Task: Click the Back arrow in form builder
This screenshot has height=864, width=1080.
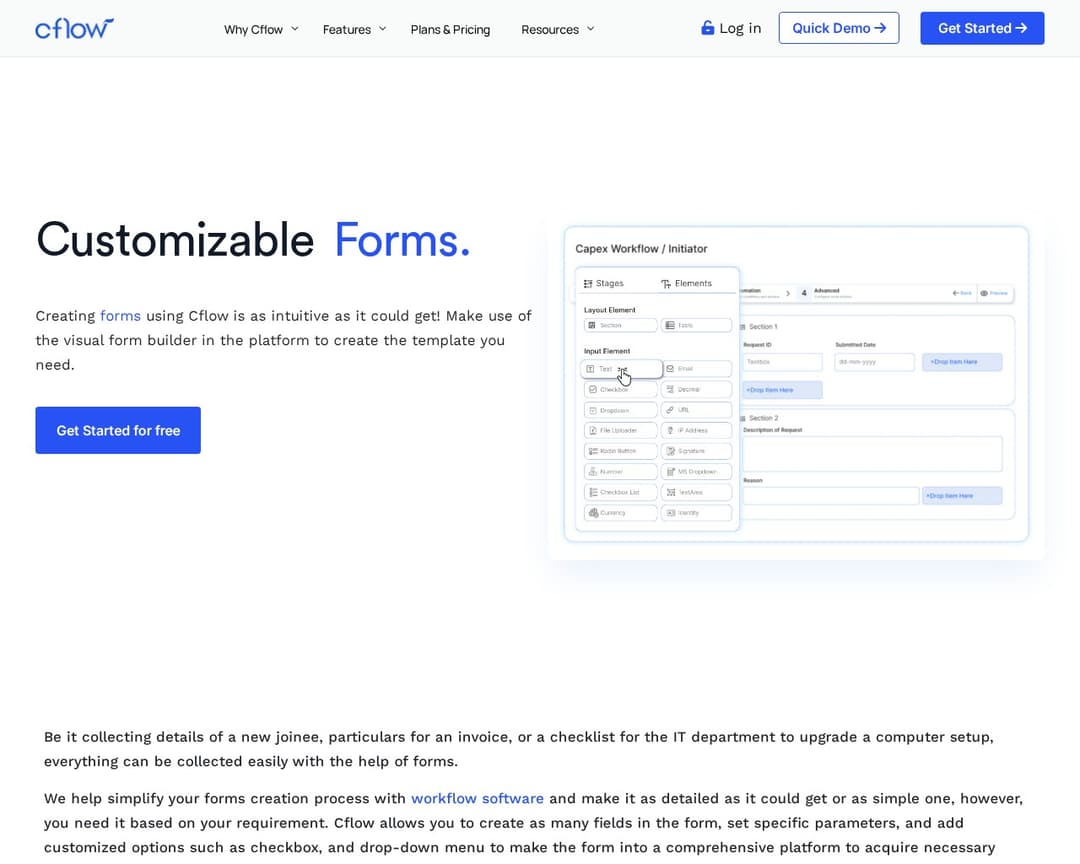Action: 962,294
